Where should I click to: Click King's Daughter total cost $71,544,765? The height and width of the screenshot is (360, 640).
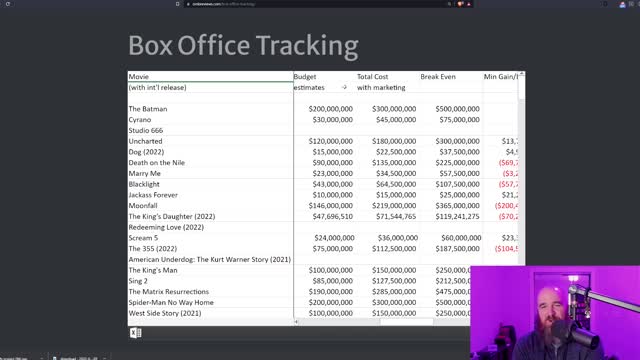[396, 216]
